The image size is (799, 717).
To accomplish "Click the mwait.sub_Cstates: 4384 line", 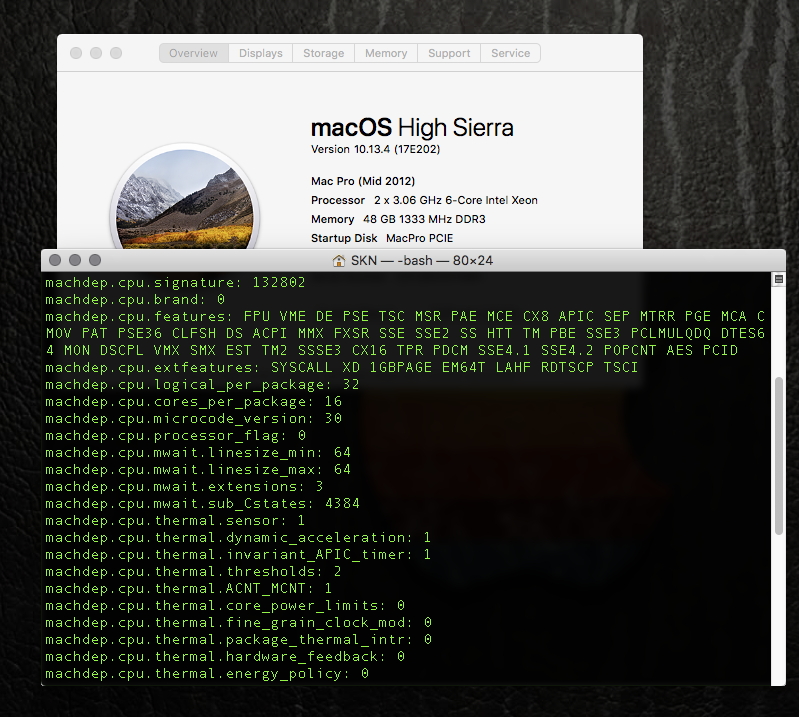I will click(202, 503).
